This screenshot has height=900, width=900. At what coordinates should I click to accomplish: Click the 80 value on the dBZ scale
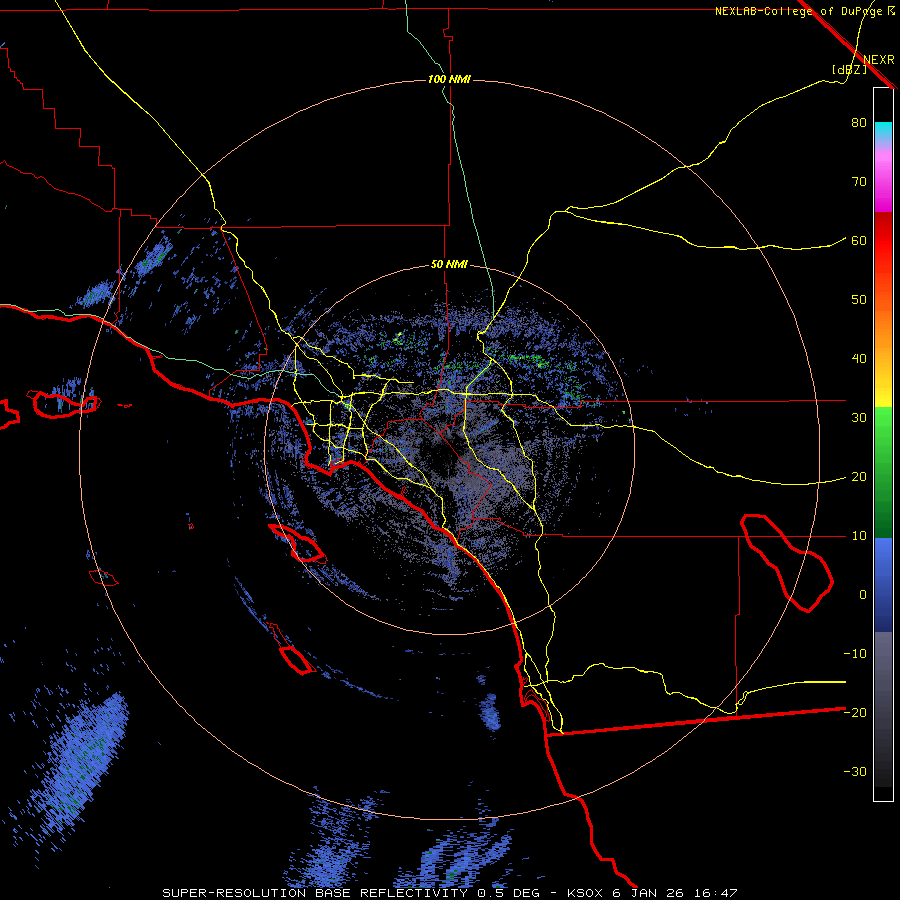point(859,123)
